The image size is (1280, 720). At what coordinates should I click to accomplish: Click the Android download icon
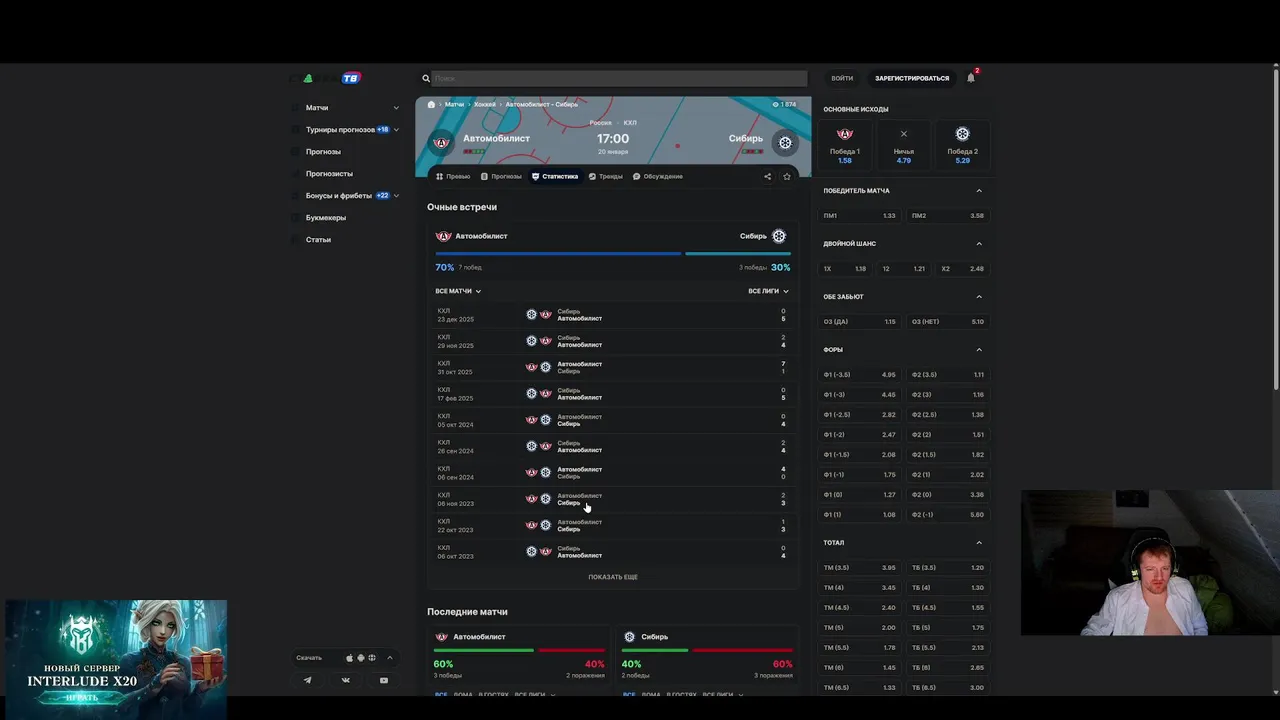[361, 658]
